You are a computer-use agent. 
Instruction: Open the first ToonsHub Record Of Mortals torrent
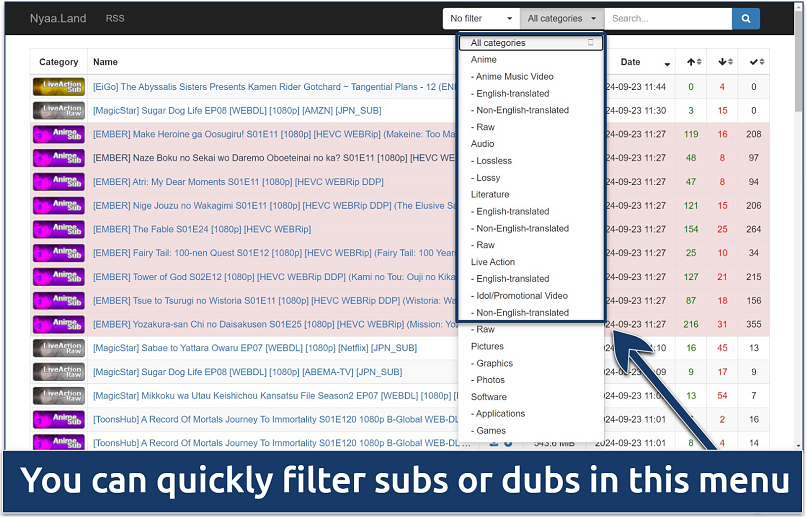(275, 419)
